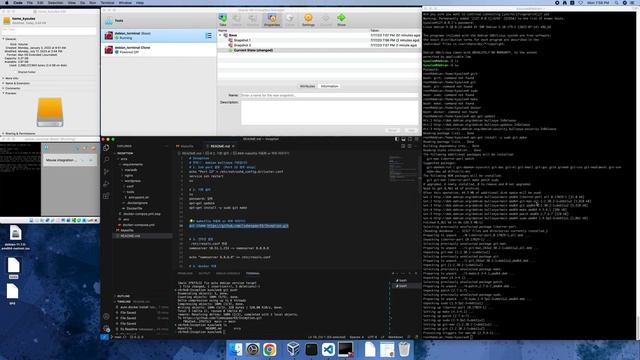Open the machine tools menu icon for debian_terminal
Viewport: 640px width, 360px height.
pos(209,36)
